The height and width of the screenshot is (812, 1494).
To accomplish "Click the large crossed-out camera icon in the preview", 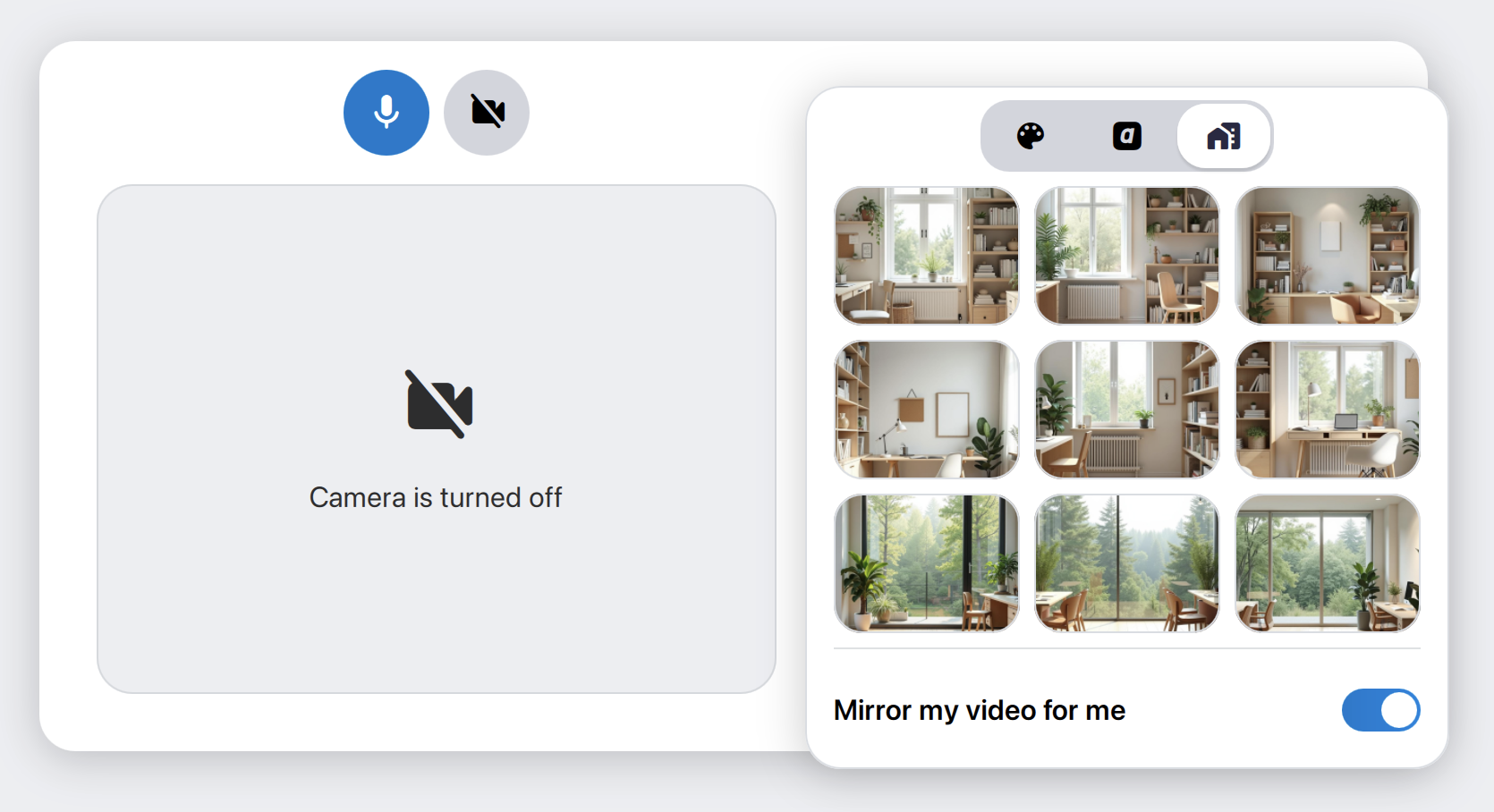I will (439, 404).
